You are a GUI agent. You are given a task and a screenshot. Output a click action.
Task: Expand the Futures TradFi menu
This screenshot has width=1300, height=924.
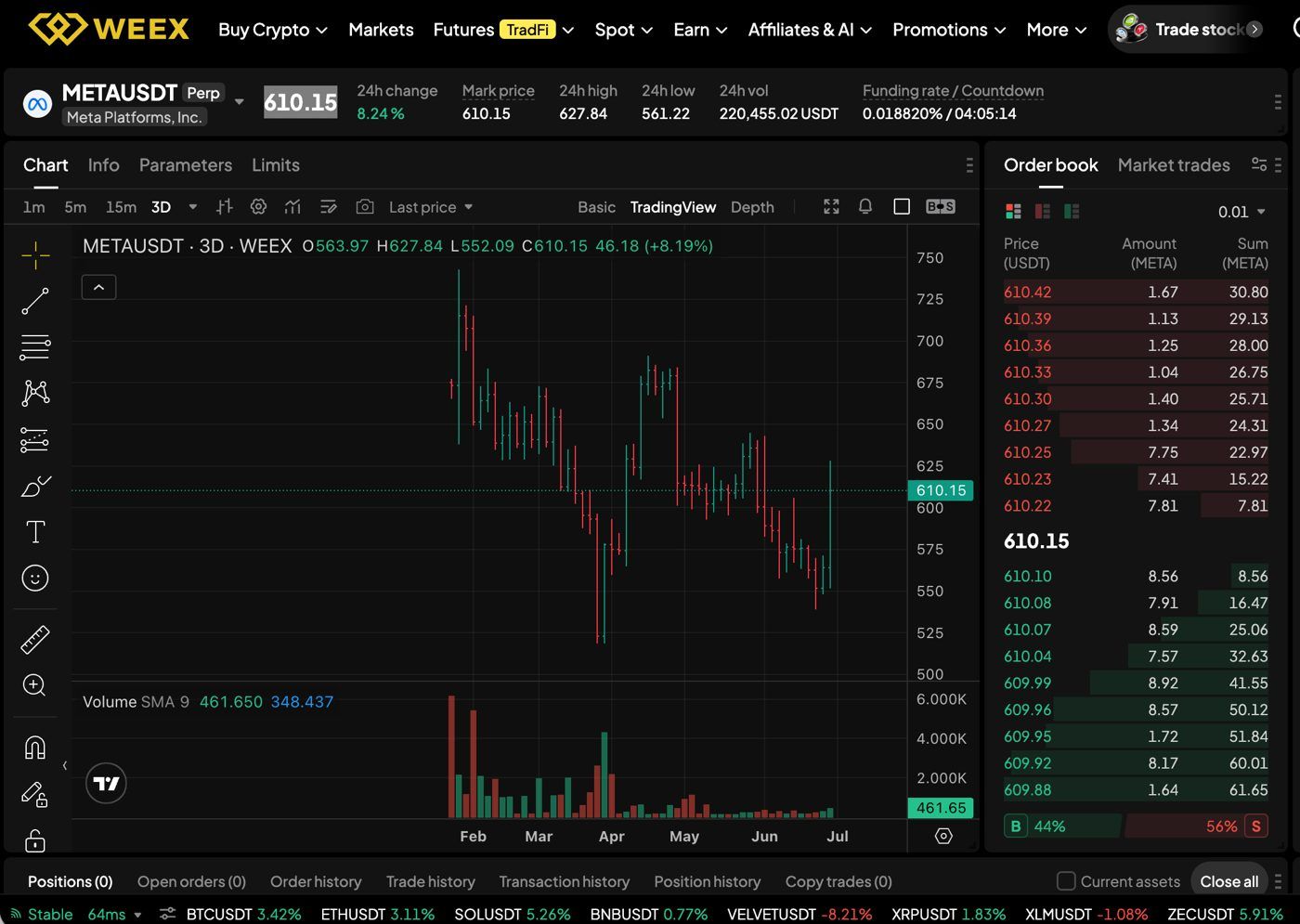503,30
